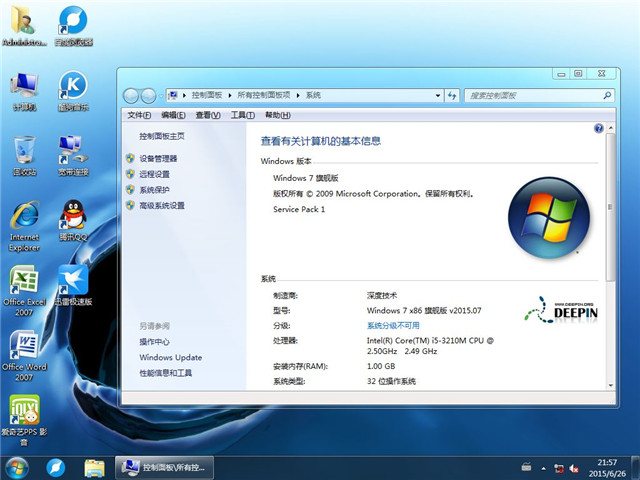
Task: Click the blue help question mark icon
Action: click(598, 129)
